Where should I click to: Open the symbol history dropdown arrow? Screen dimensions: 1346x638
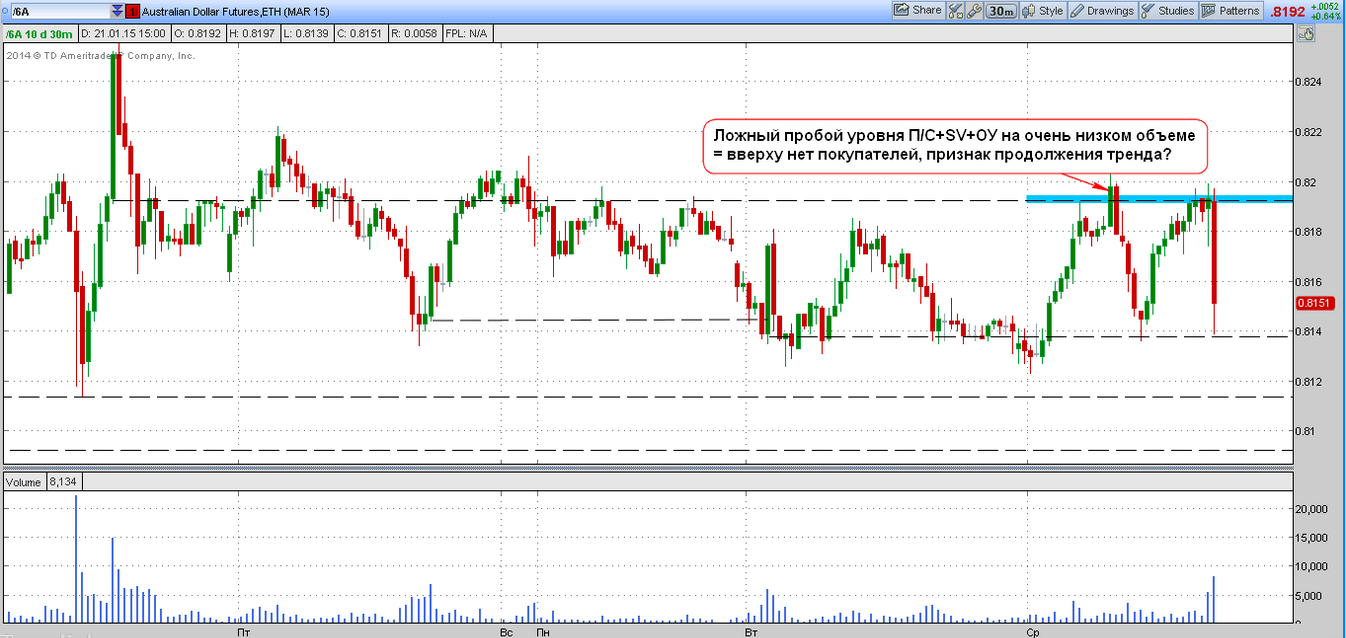point(118,10)
